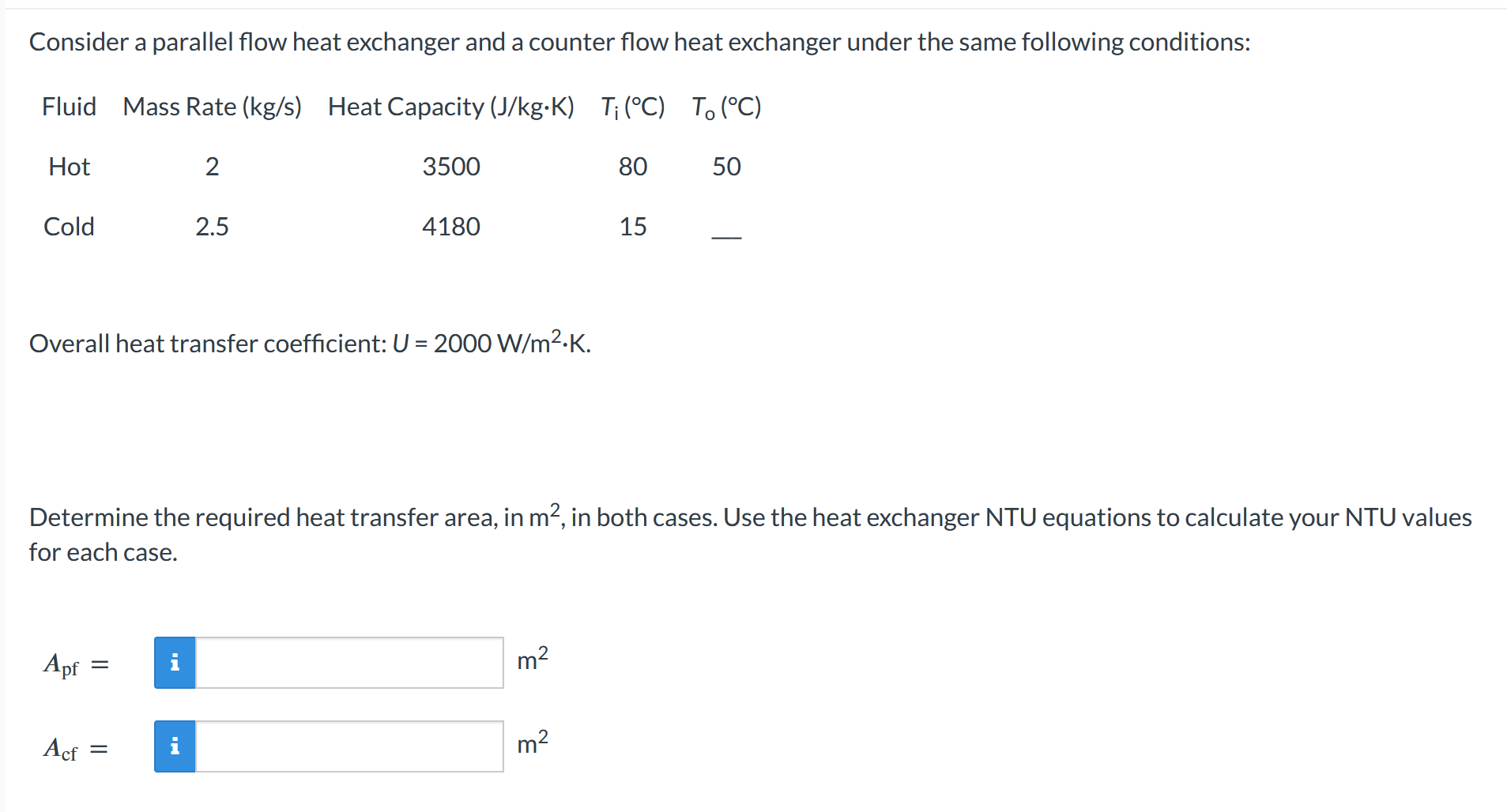This screenshot has height=812, width=1507.
Task: Click the value 3500 in the table
Action: tap(450, 166)
